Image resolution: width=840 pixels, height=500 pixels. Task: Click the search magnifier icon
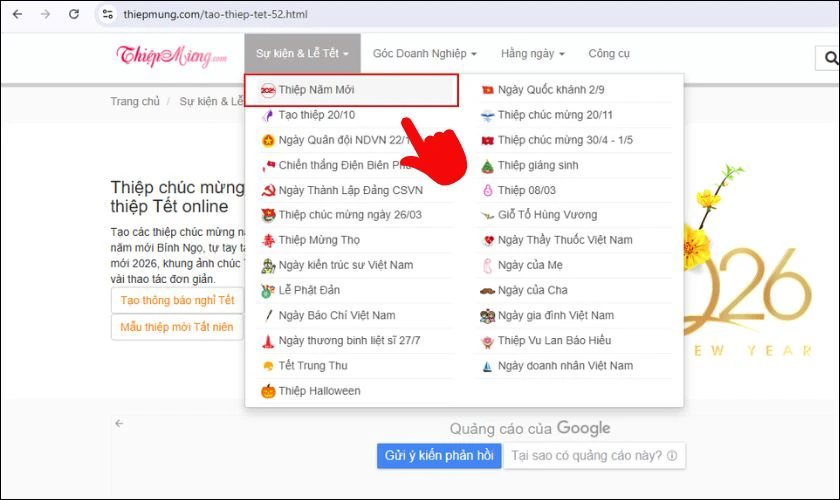point(831,57)
